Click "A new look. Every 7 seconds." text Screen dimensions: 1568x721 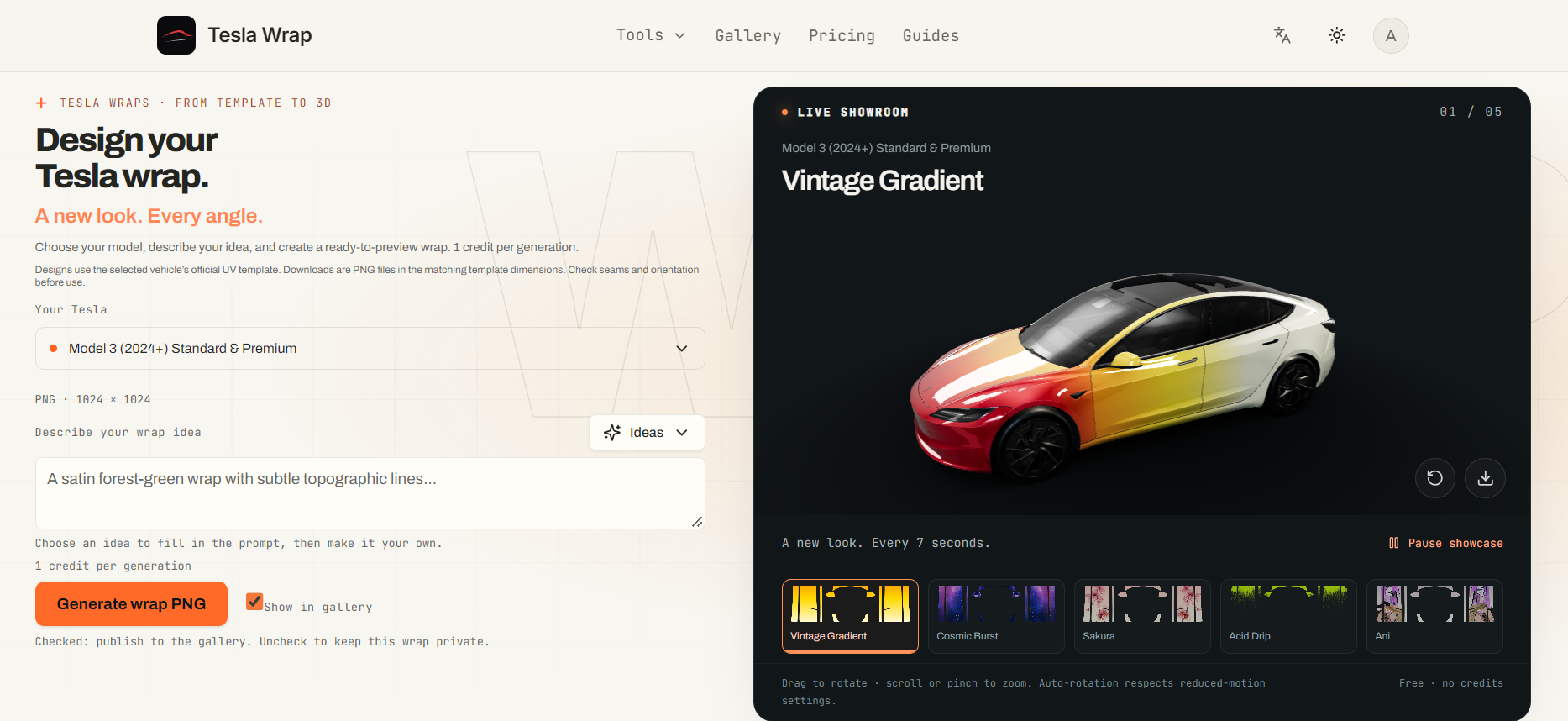886,543
